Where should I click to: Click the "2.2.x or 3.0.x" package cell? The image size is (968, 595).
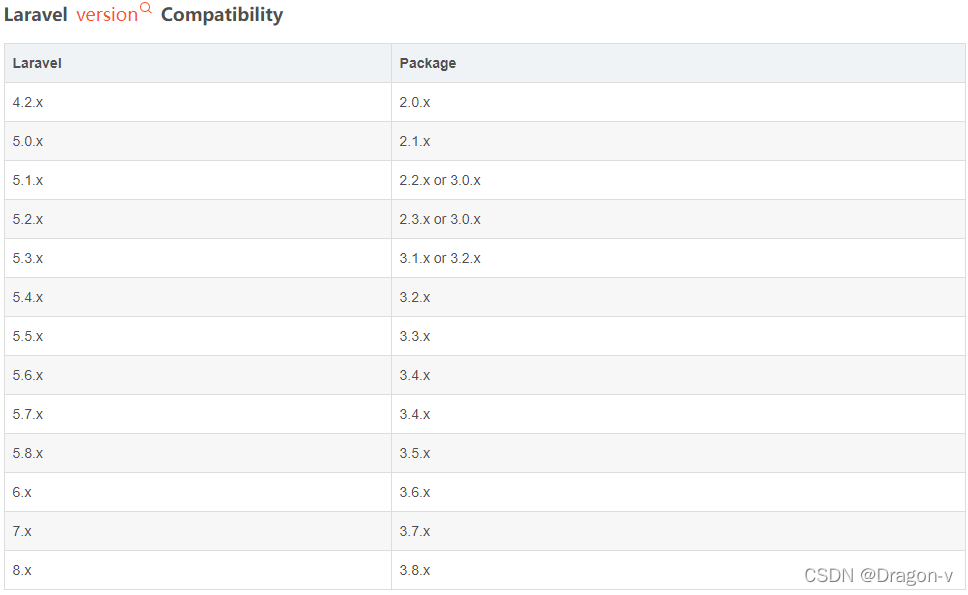tap(440, 180)
